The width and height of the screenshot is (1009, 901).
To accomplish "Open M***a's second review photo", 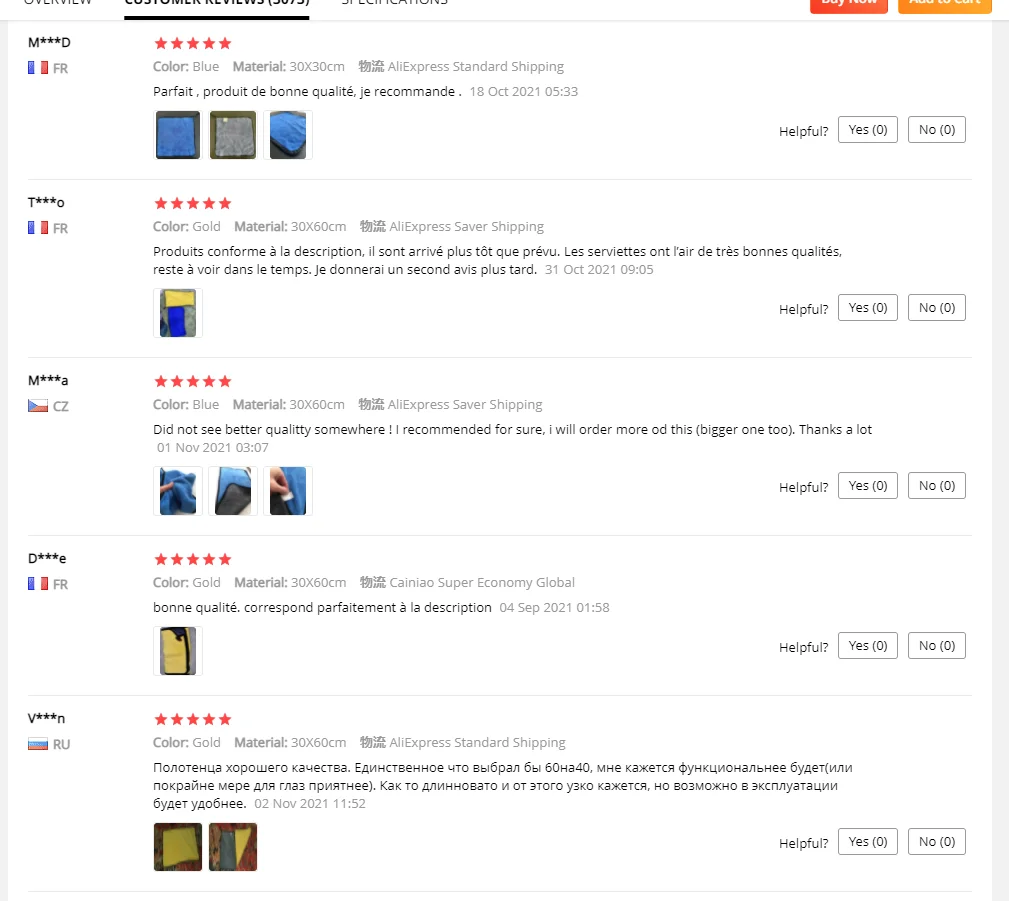I will click(x=233, y=490).
